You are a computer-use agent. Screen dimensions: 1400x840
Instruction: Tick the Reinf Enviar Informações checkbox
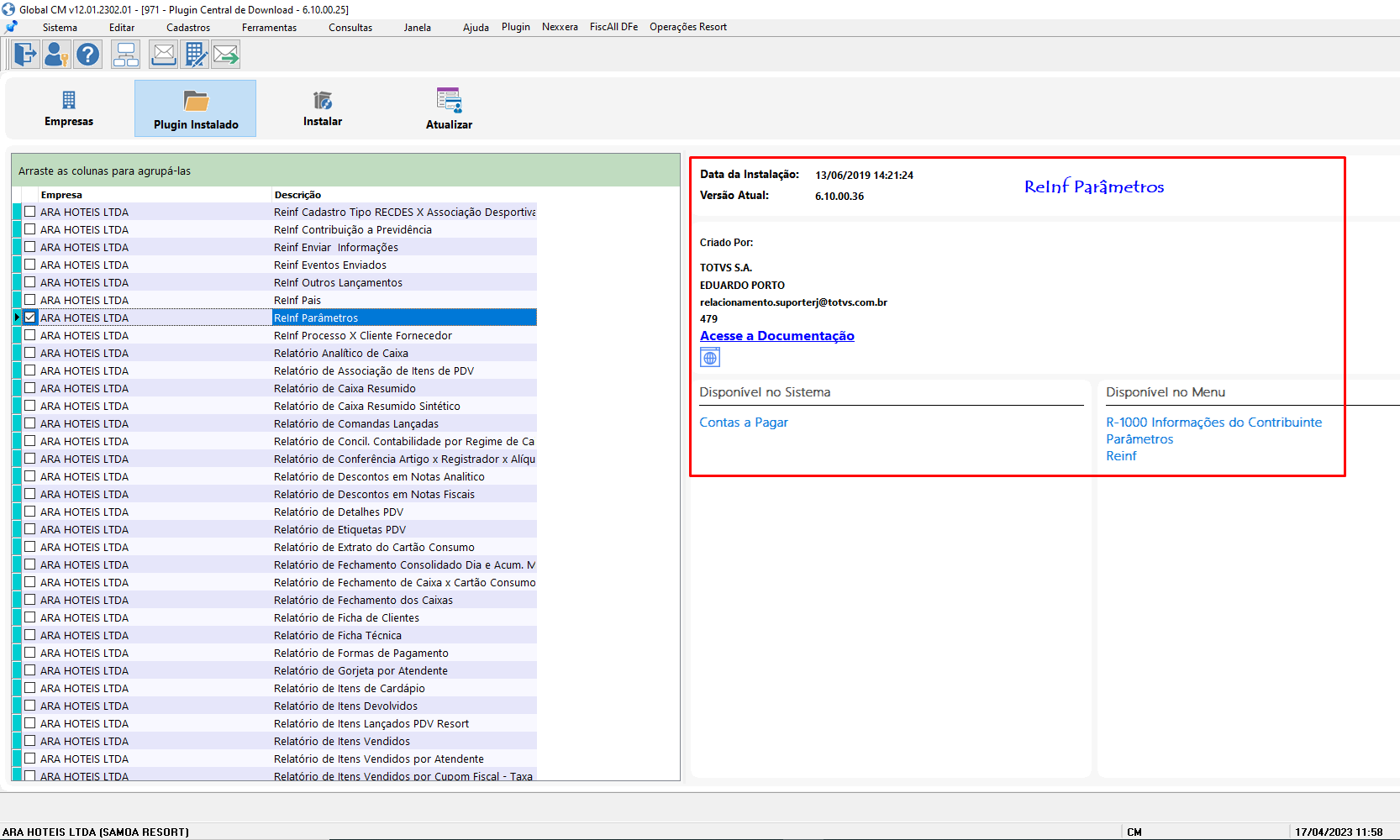tap(30, 247)
